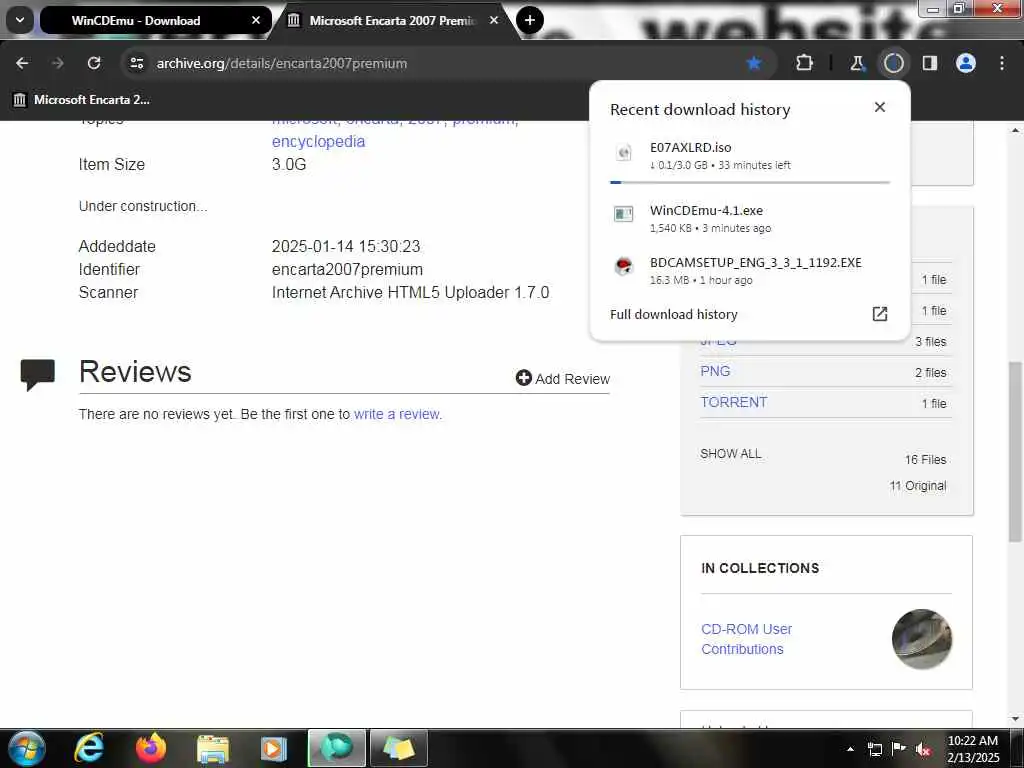Click the CD-ROM collection thumbnail image
This screenshot has height=768, width=1024.
click(x=921, y=639)
